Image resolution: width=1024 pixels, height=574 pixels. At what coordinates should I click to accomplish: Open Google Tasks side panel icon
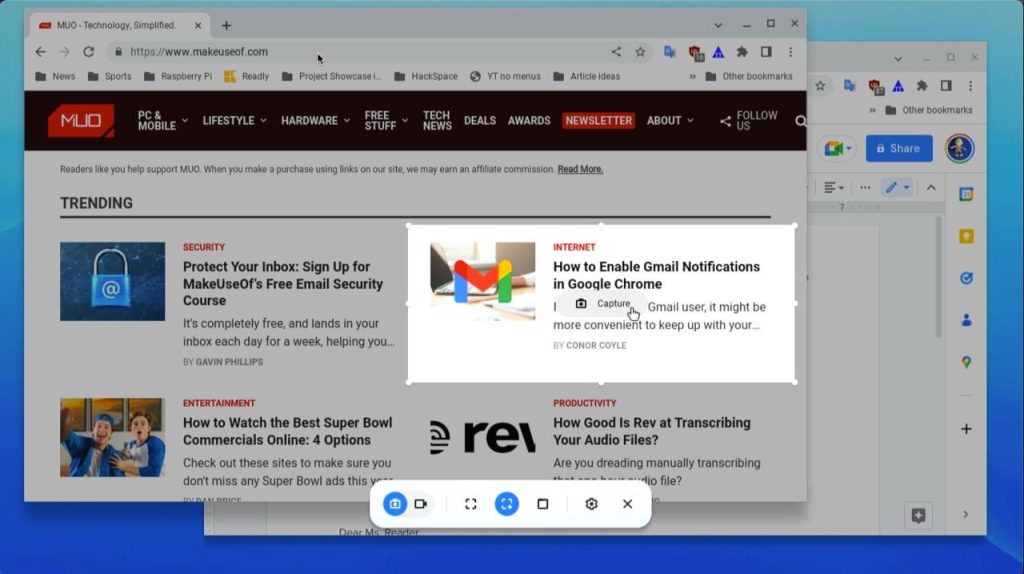[x=967, y=278]
